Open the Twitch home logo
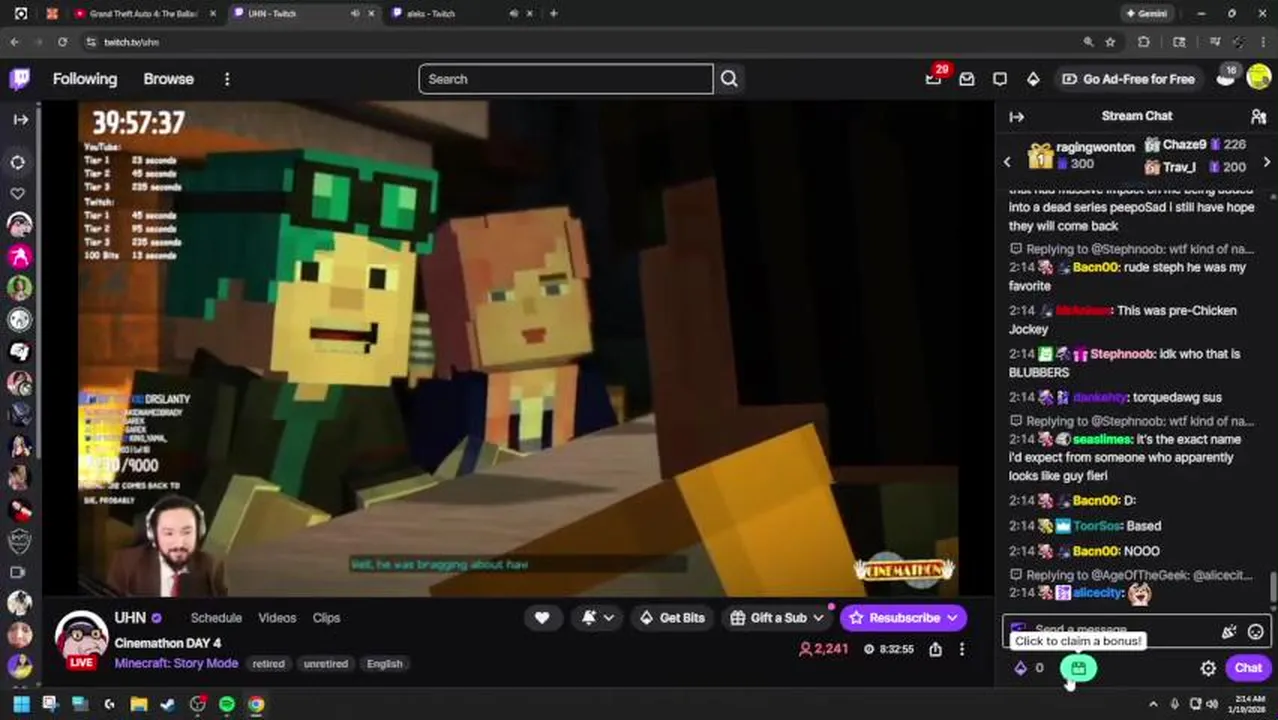This screenshot has width=1278, height=720. (19, 79)
